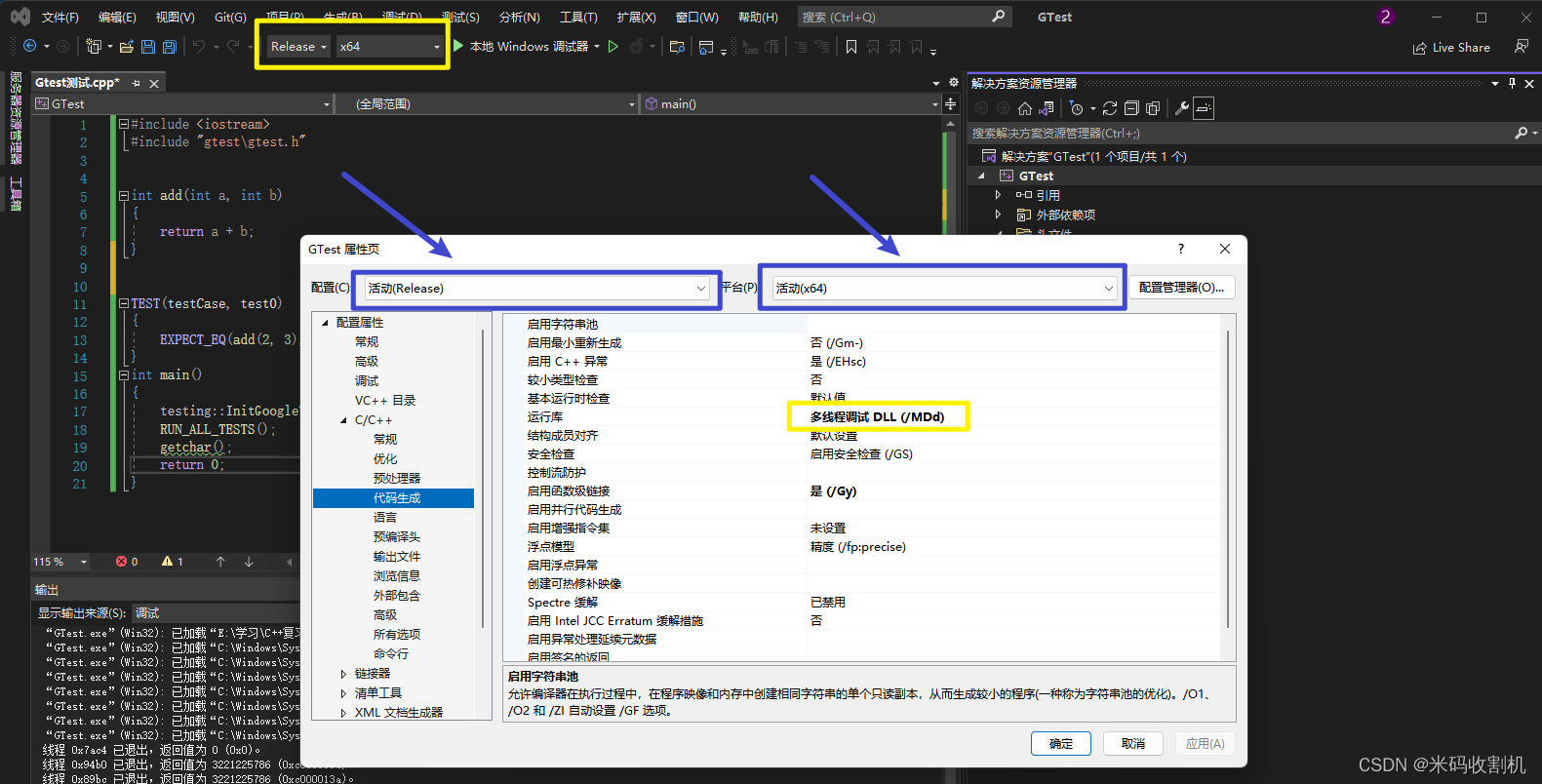Image resolution: width=1542 pixels, height=784 pixels.
Task: Open the 编辑(E) menu
Action: coord(117,17)
